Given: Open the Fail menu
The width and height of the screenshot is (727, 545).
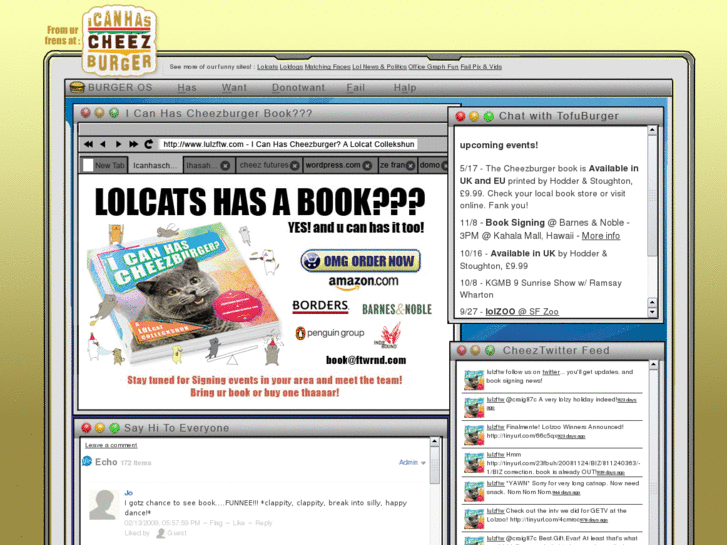Looking at the screenshot, I should coord(356,88).
